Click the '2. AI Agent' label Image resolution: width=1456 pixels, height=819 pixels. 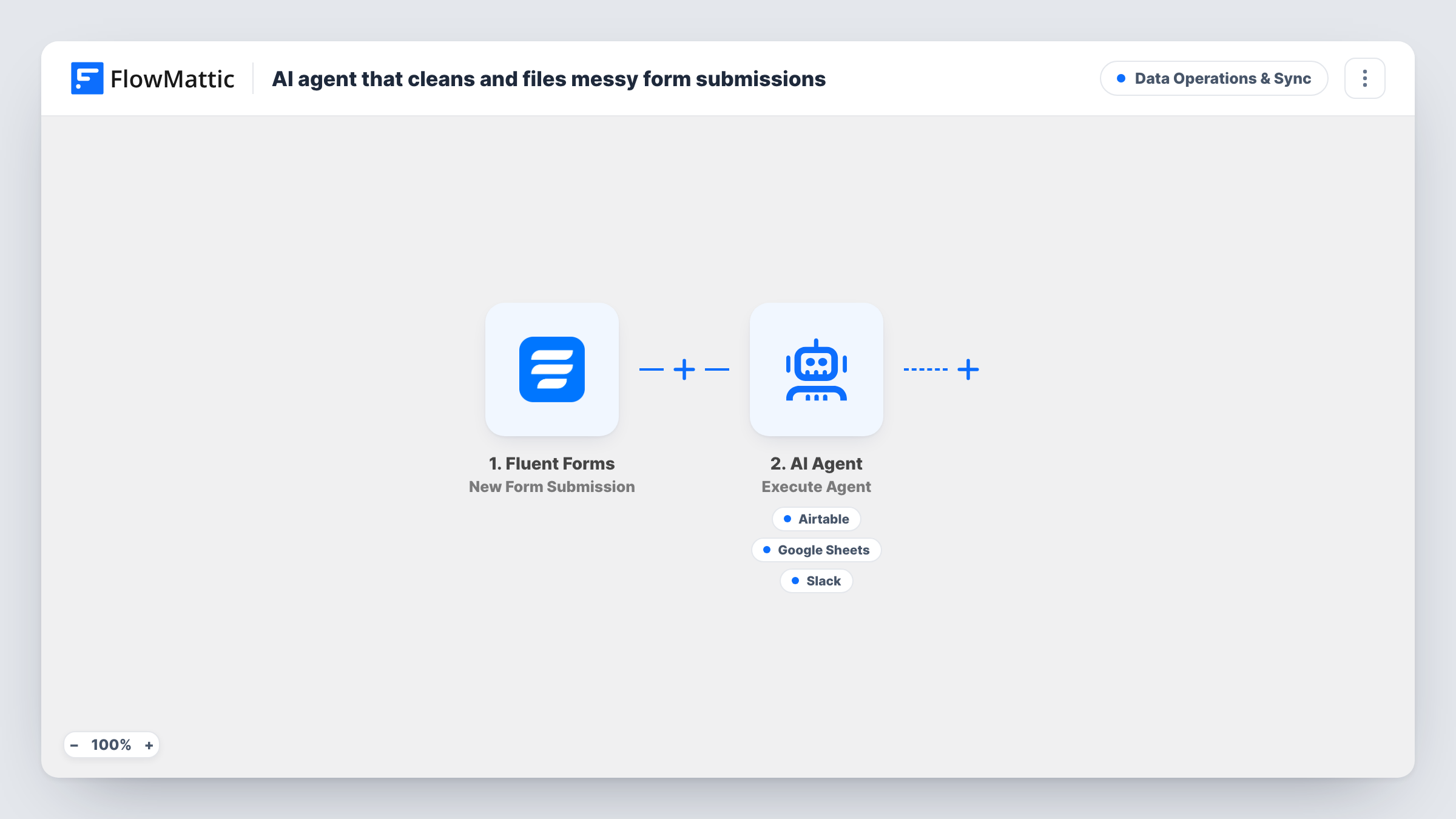[x=816, y=463]
